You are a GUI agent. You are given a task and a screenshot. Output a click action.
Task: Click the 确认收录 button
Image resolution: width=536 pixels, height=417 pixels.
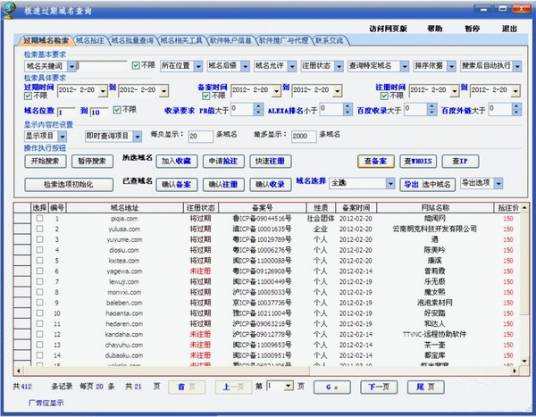pos(270,185)
